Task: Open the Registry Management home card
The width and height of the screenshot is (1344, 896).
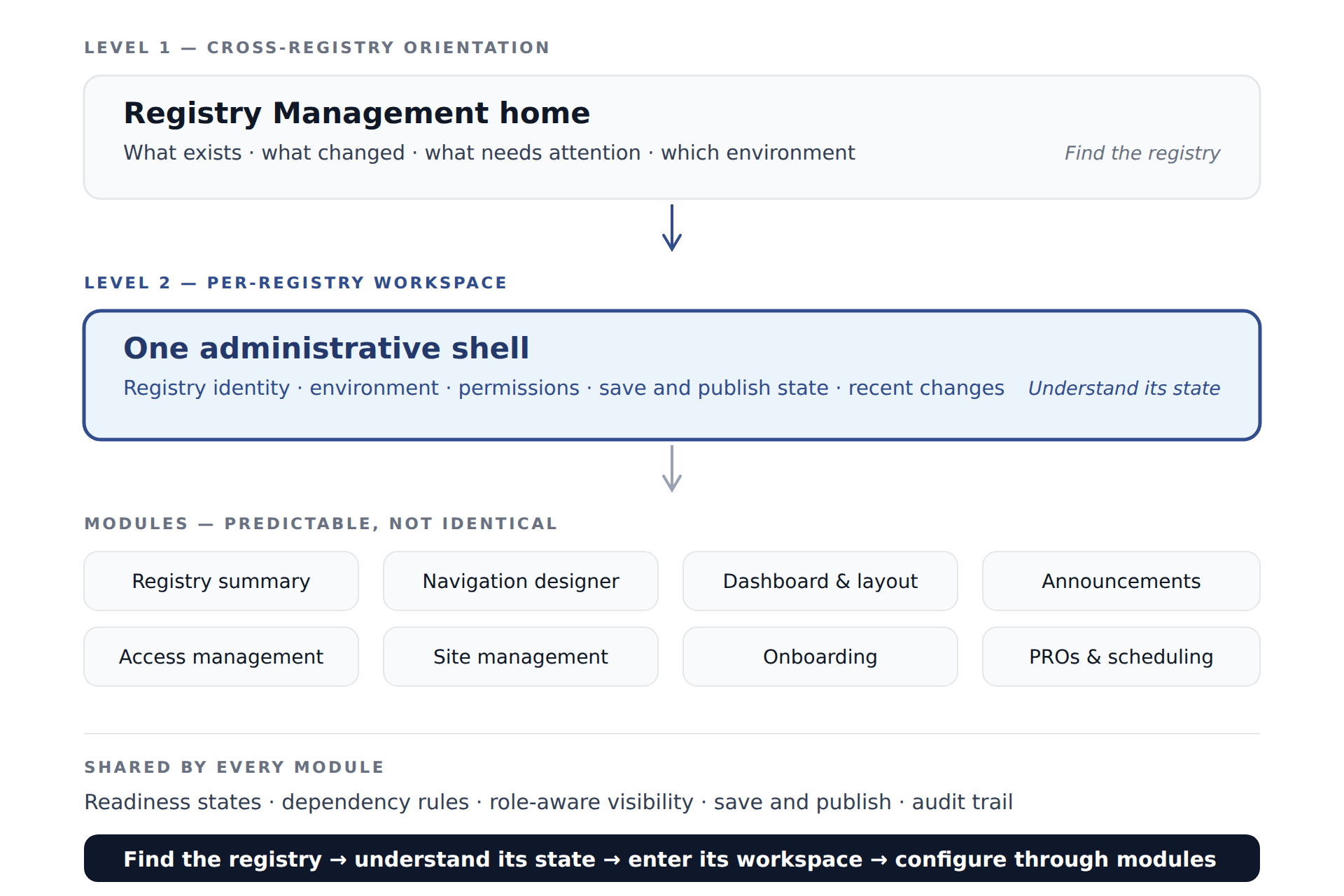Action: pos(672,137)
